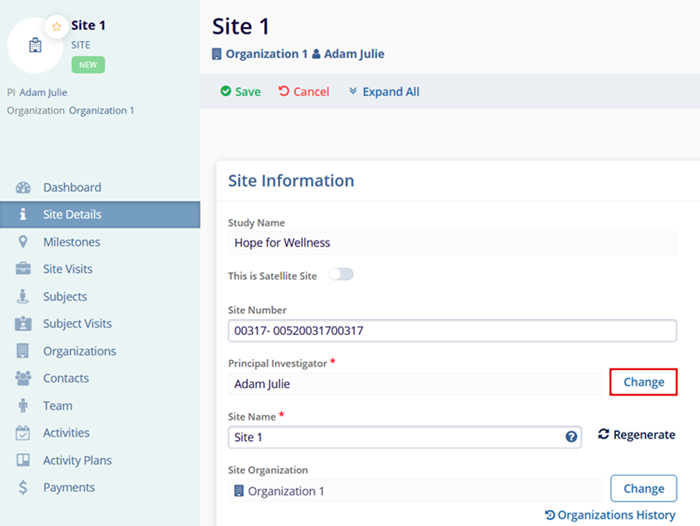The height and width of the screenshot is (526, 700).
Task: Click the Contacts people icon
Action: [x=23, y=379]
